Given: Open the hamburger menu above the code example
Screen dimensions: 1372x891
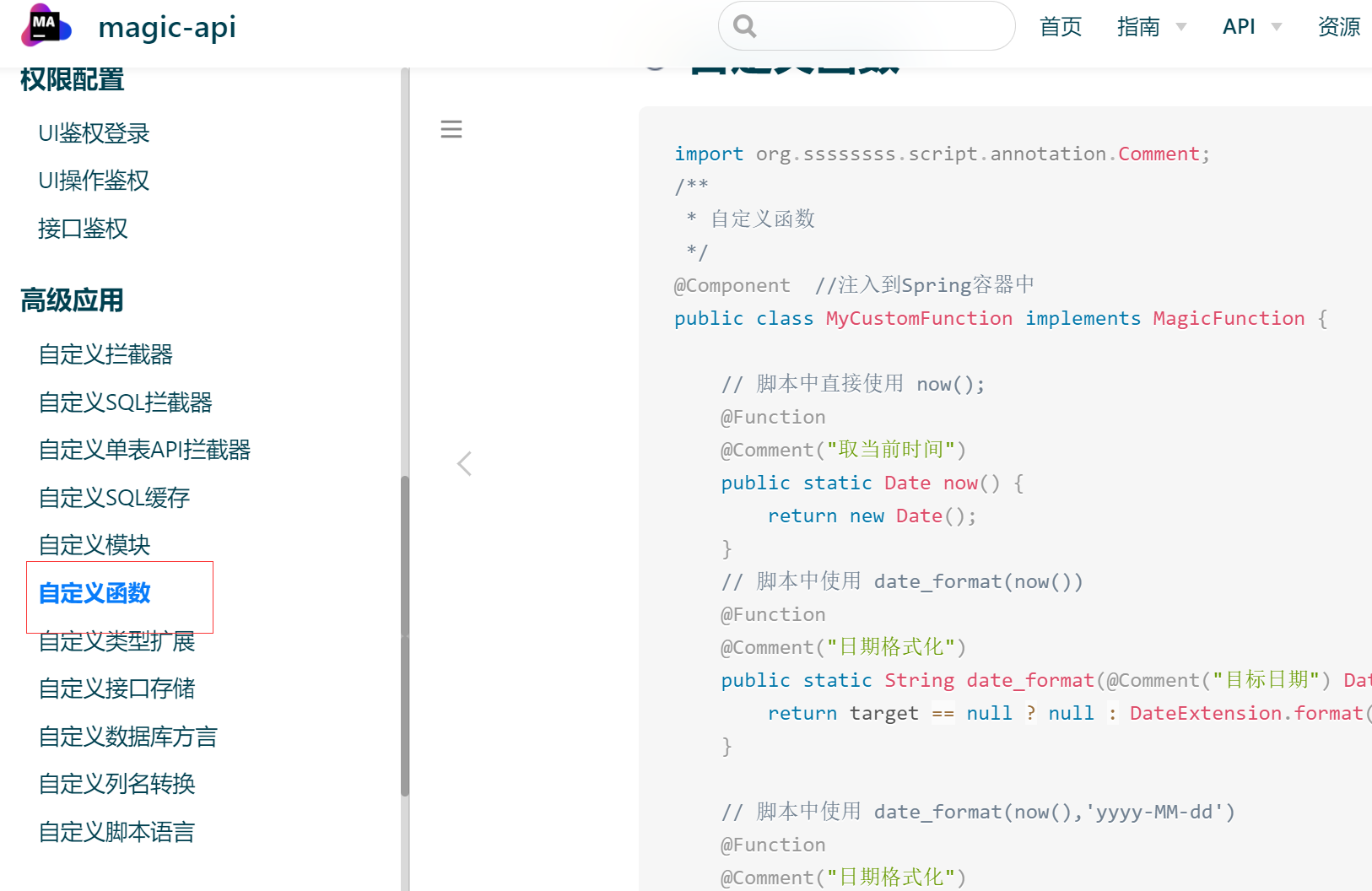Looking at the screenshot, I should 451,128.
